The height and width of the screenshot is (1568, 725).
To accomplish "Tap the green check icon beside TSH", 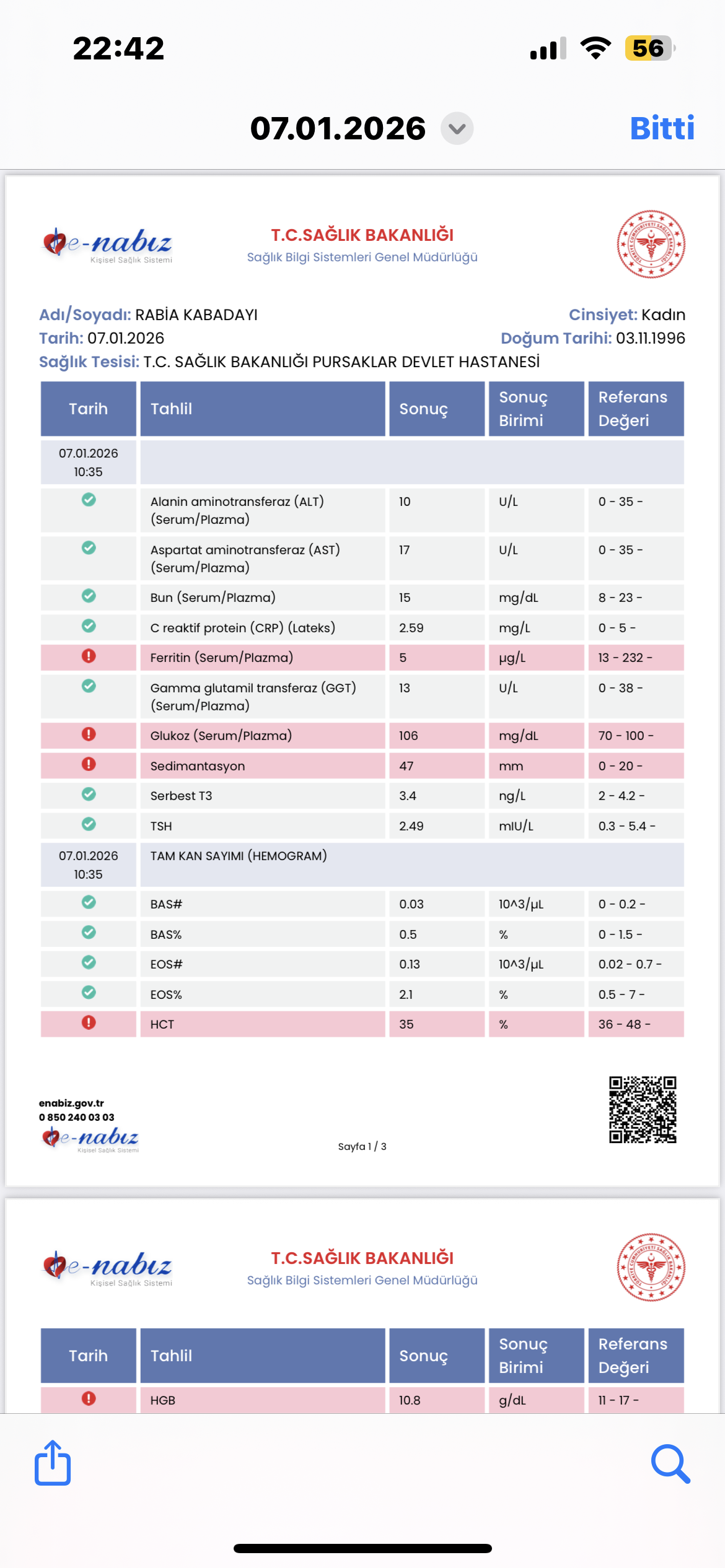I will [89, 824].
